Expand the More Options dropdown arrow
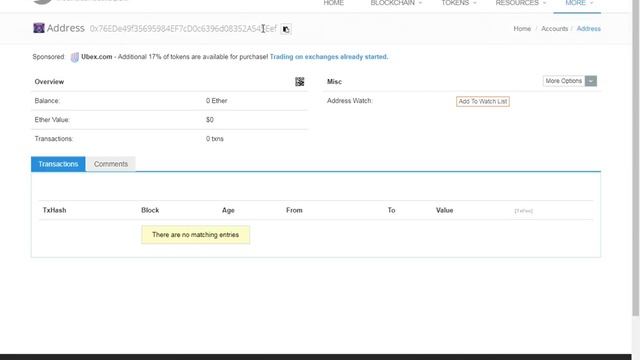Screen dimensions: 640x360 591,81
